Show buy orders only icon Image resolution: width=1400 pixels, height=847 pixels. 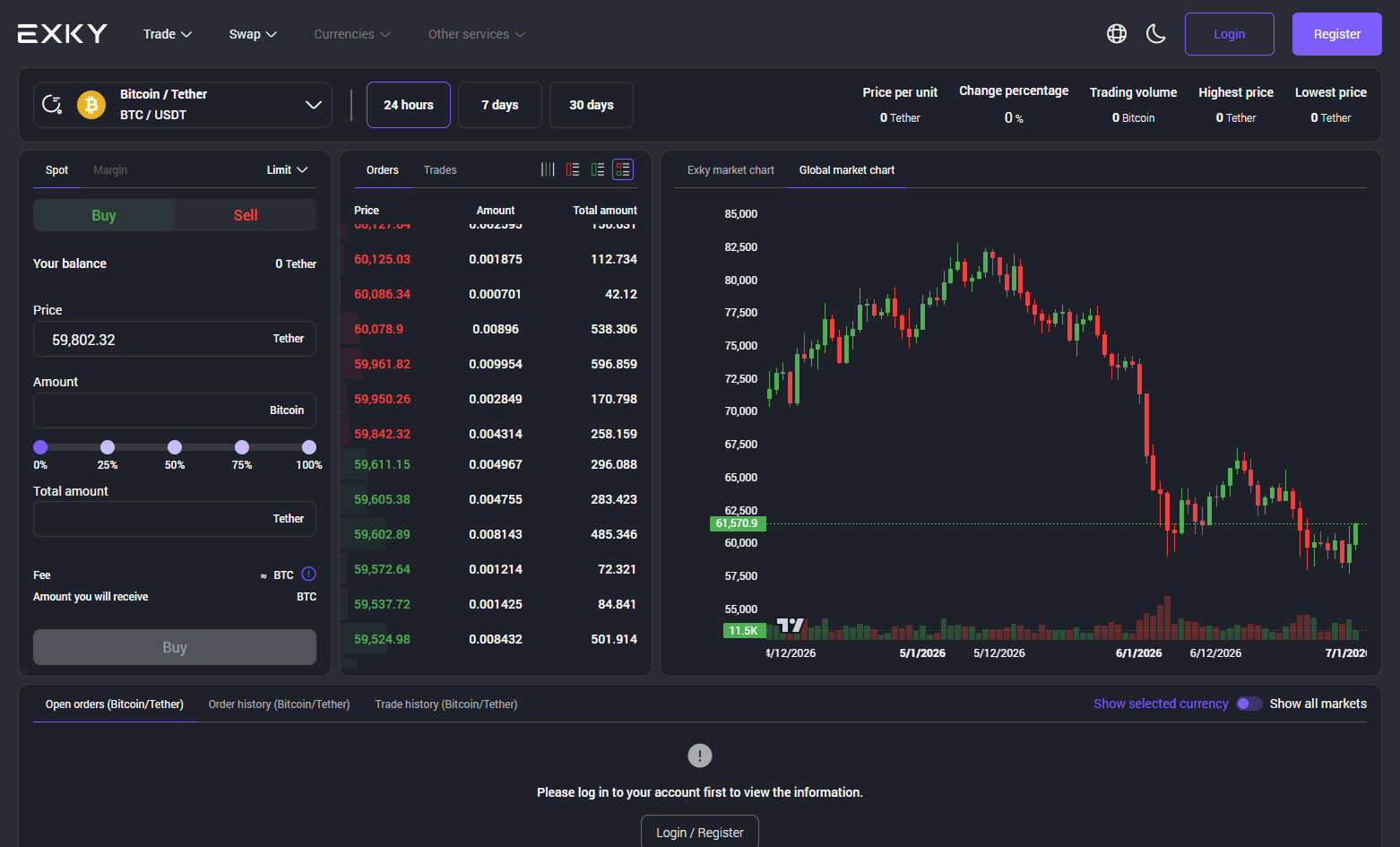coord(598,169)
